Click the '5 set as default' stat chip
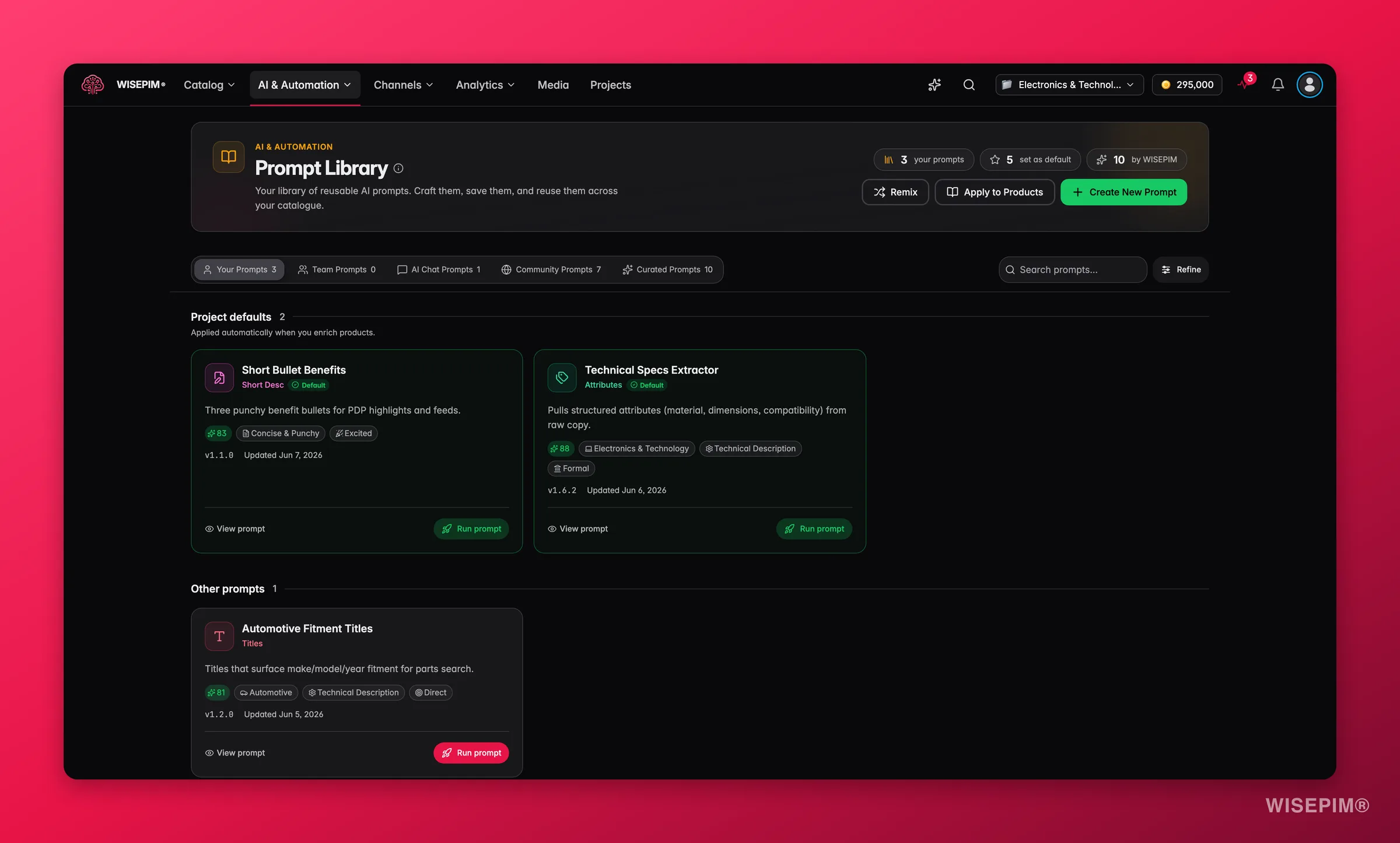This screenshot has width=1400, height=843. pyautogui.click(x=1030, y=159)
